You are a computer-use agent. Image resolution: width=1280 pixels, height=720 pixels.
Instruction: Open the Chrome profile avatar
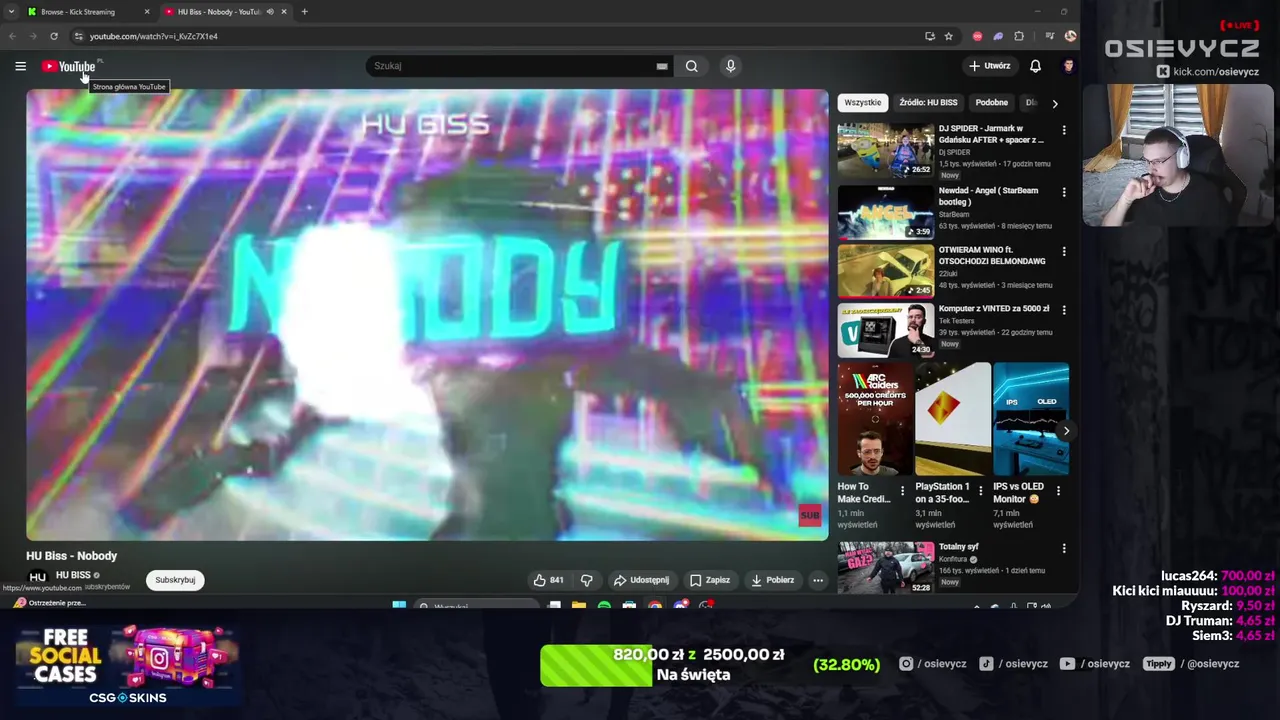[x=1070, y=36]
